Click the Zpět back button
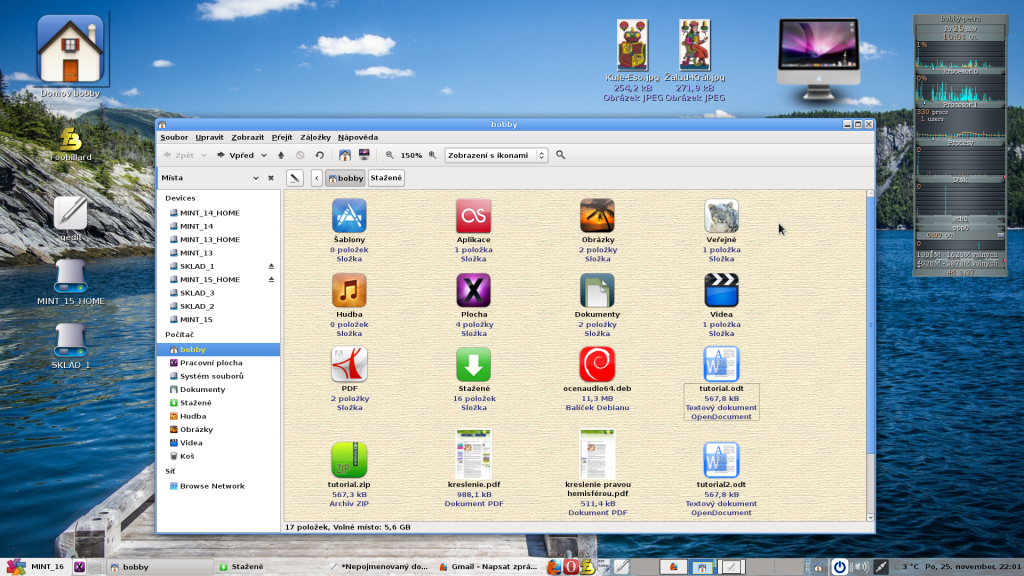This screenshot has width=1024, height=576. click(x=178, y=155)
